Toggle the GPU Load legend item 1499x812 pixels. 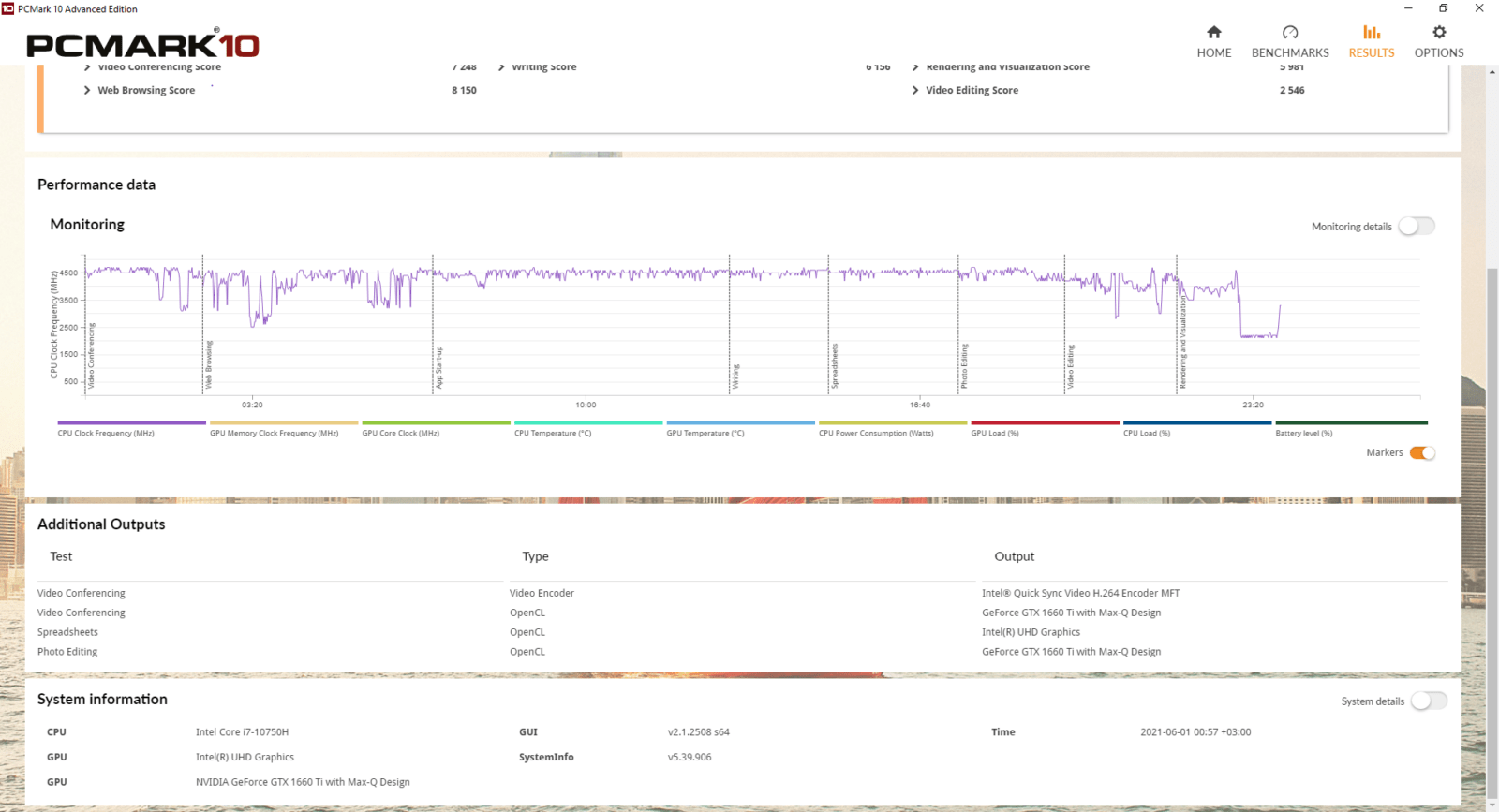click(1045, 429)
